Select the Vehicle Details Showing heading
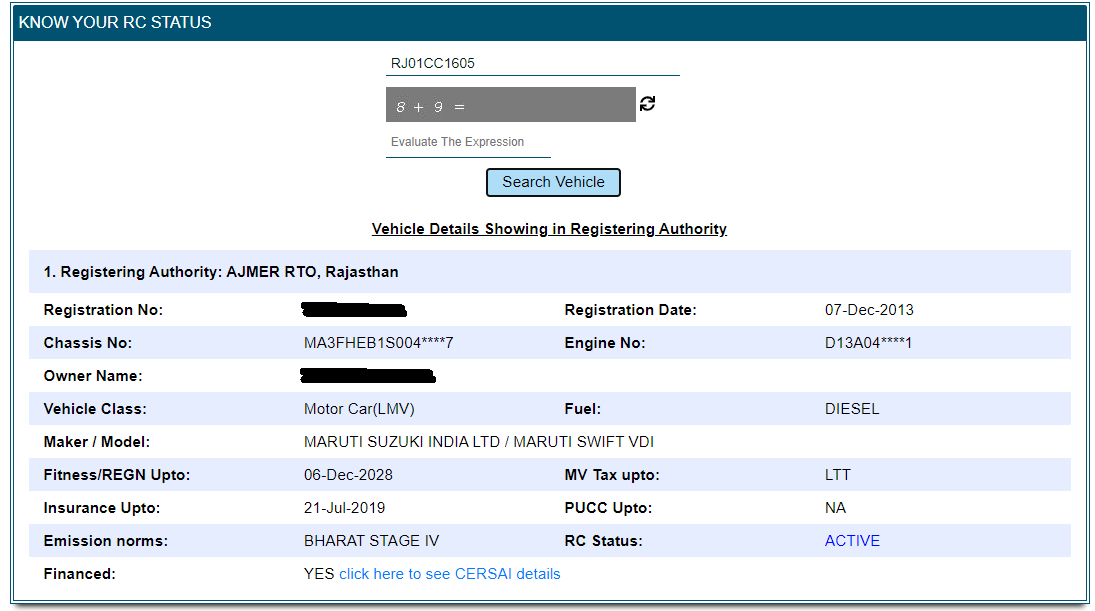The image size is (1095, 611). pyautogui.click(x=549, y=228)
